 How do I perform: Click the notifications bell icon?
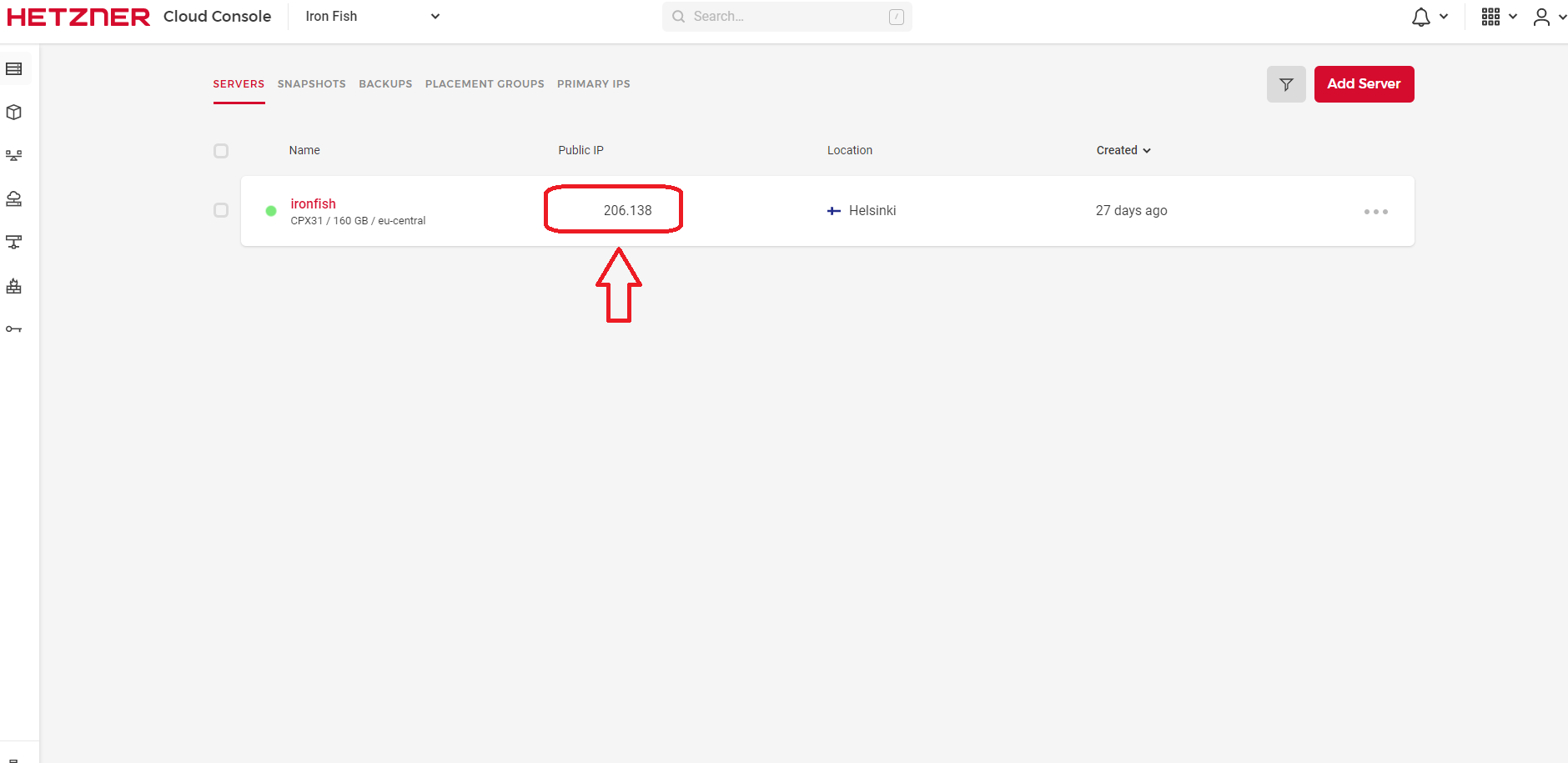1421,17
